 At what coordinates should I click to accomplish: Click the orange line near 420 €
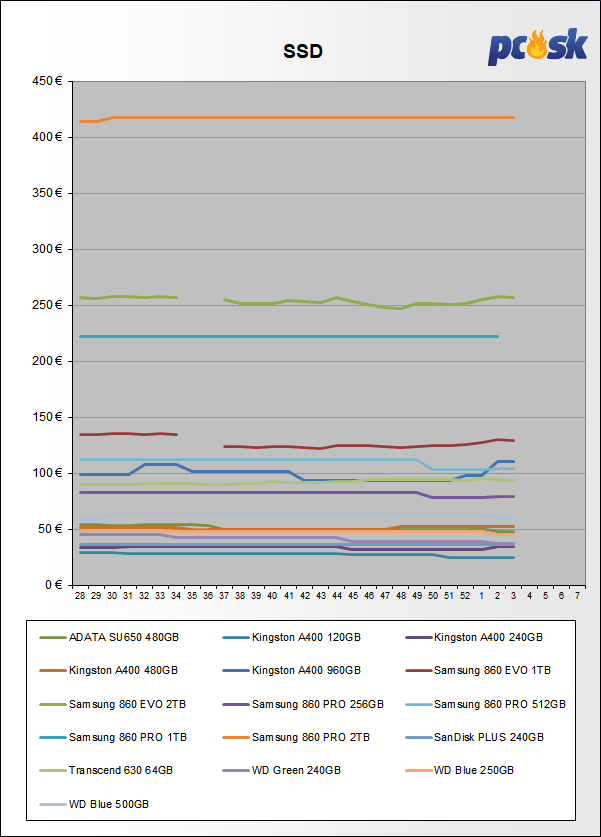[x=297, y=117]
